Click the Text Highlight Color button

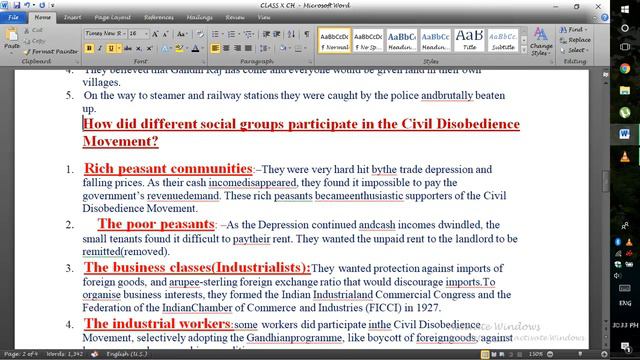tap(179, 48)
